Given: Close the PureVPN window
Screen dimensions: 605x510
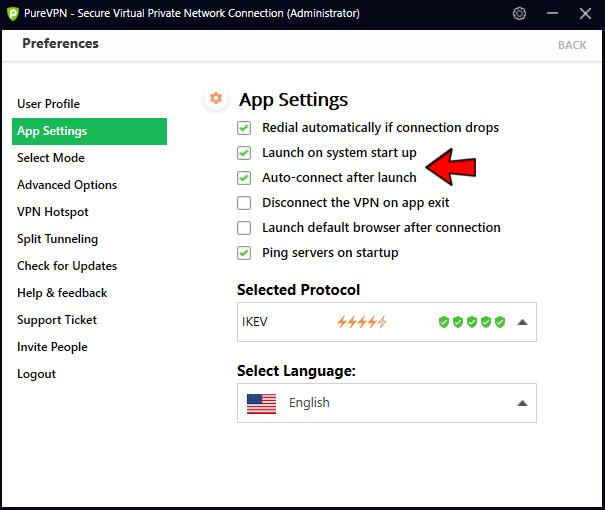Looking at the screenshot, I should (x=585, y=14).
